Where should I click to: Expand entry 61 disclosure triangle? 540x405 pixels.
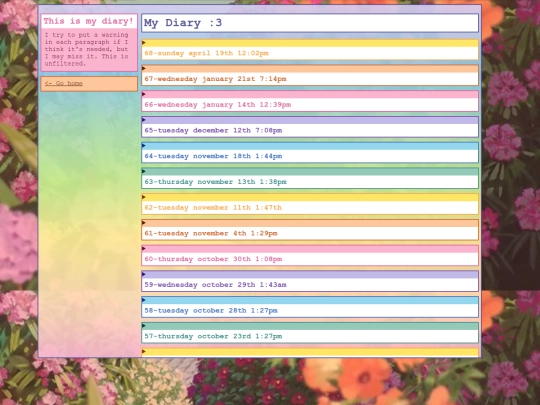(144, 223)
